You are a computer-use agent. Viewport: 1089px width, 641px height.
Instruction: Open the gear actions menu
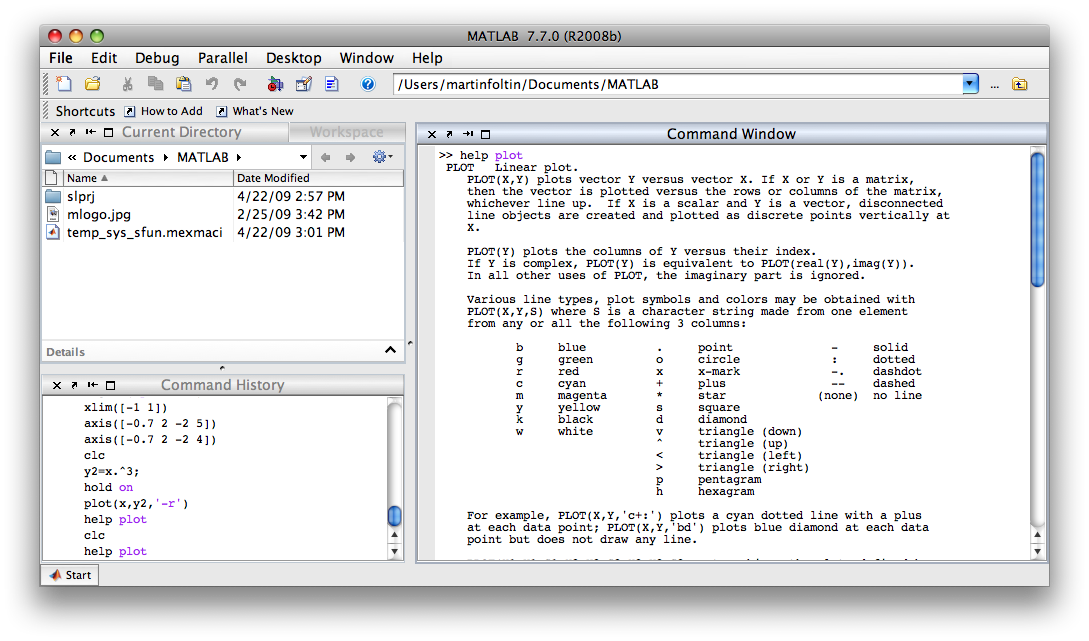point(382,157)
